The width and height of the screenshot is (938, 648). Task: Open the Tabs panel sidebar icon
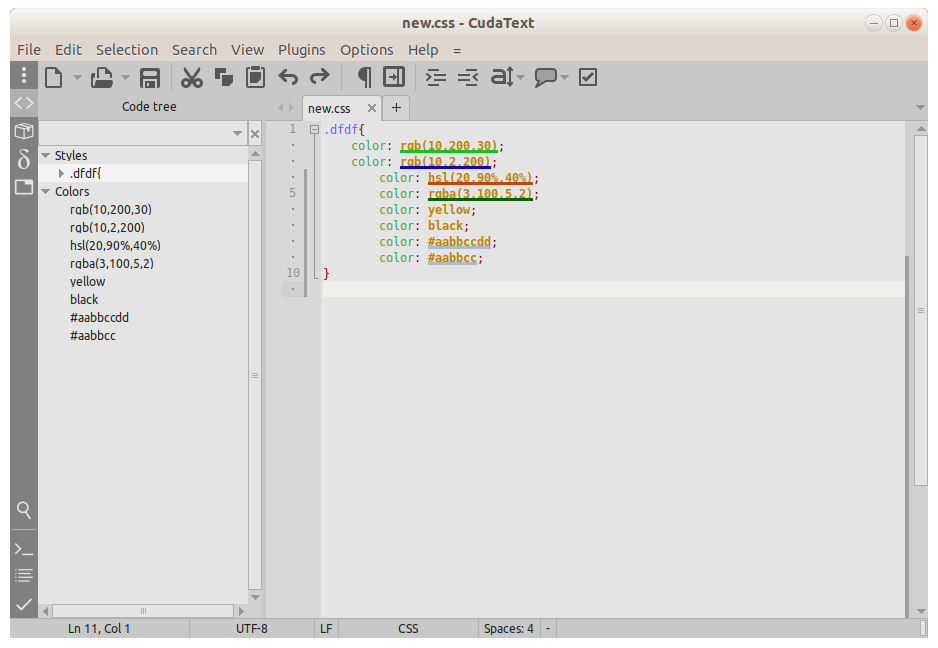pyautogui.click(x=24, y=187)
